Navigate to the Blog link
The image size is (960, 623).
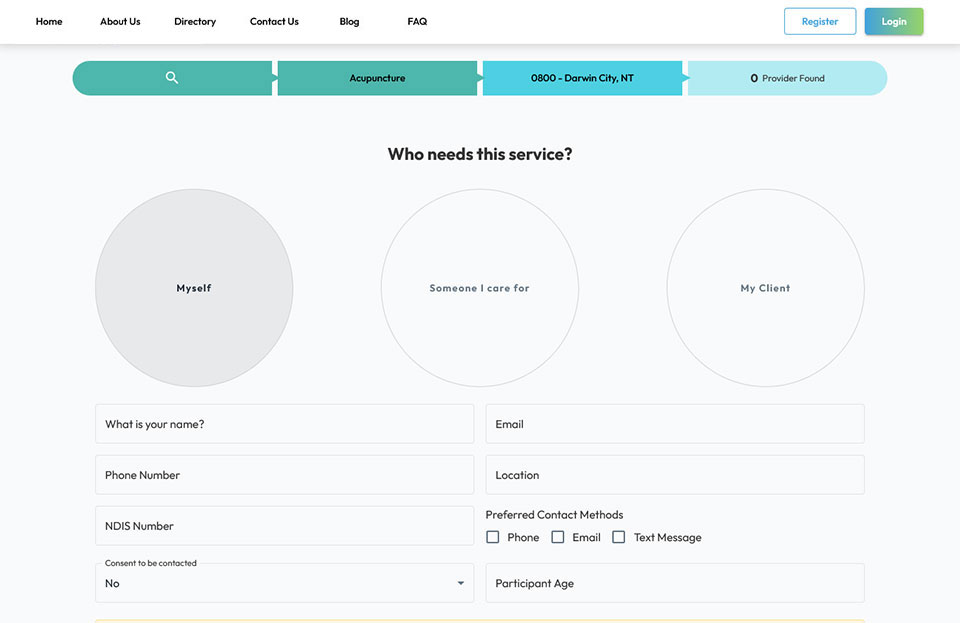click(x=349, y=22)
